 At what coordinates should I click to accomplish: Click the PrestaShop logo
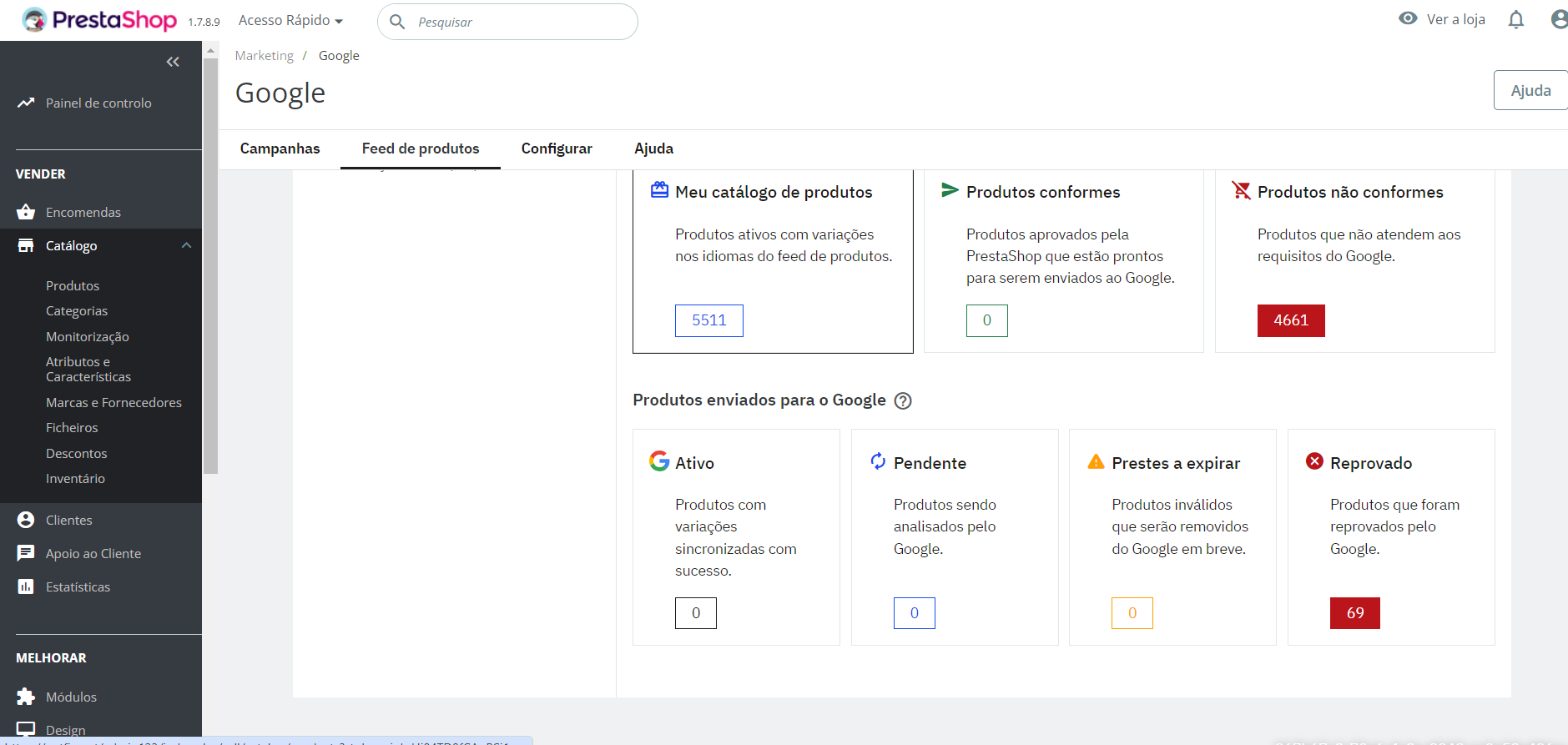point(99,19)
